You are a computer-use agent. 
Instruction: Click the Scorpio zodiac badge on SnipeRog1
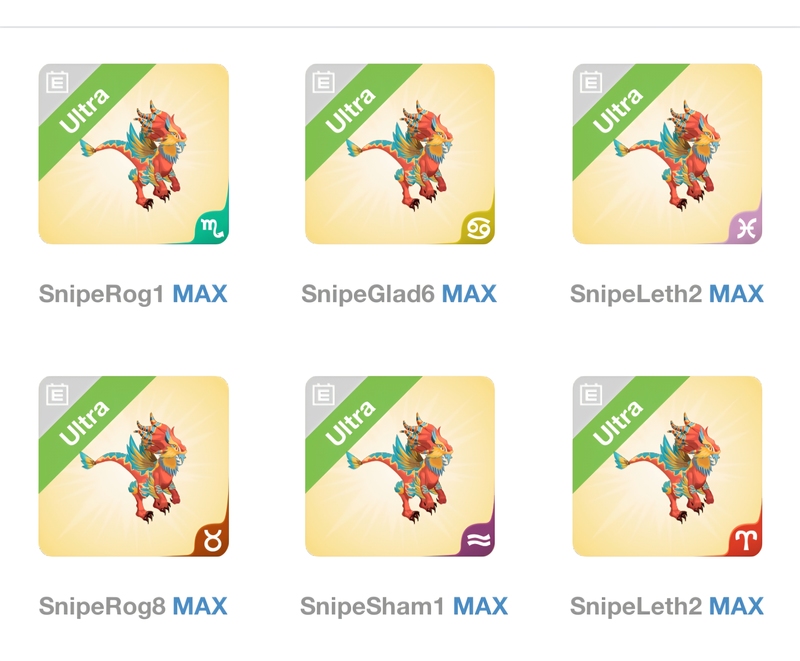coord(212,227)
